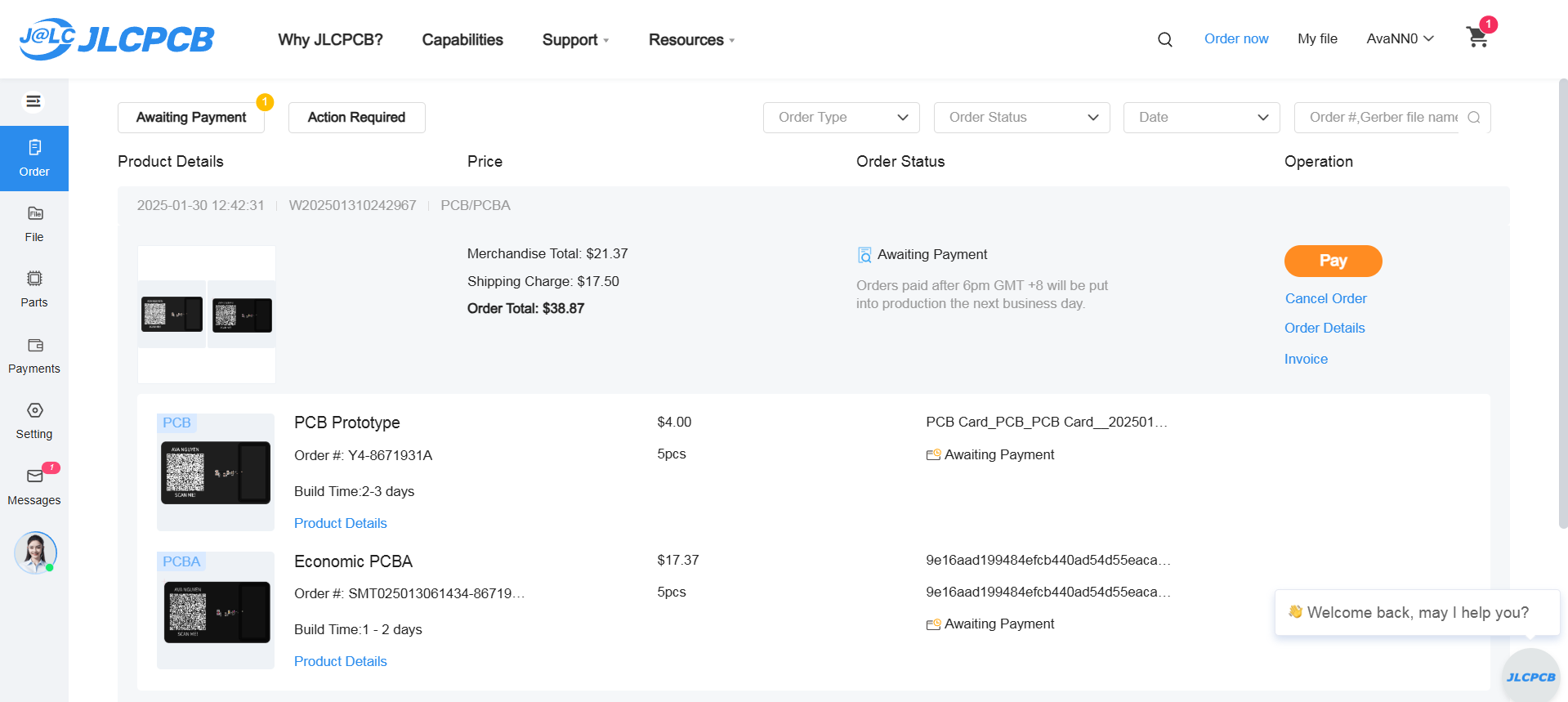The image size is (1568, 702).
Task: Click the PCB Prototype board thumbnail
Action: point(216,472)
